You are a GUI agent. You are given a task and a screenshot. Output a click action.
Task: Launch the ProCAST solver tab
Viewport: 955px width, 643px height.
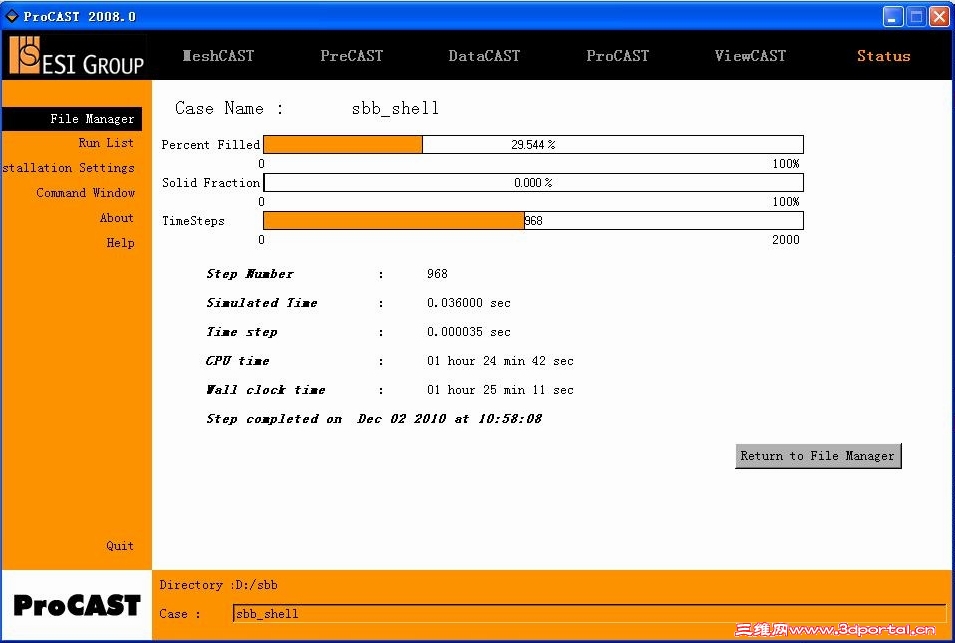(x=617, y=56)
